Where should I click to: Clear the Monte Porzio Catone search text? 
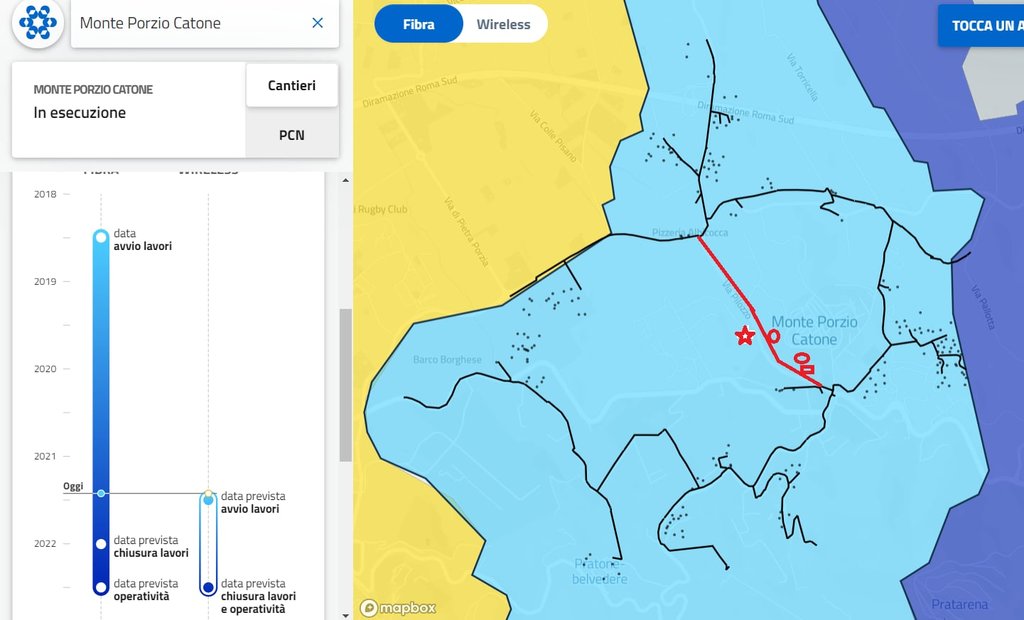(317, 23)
